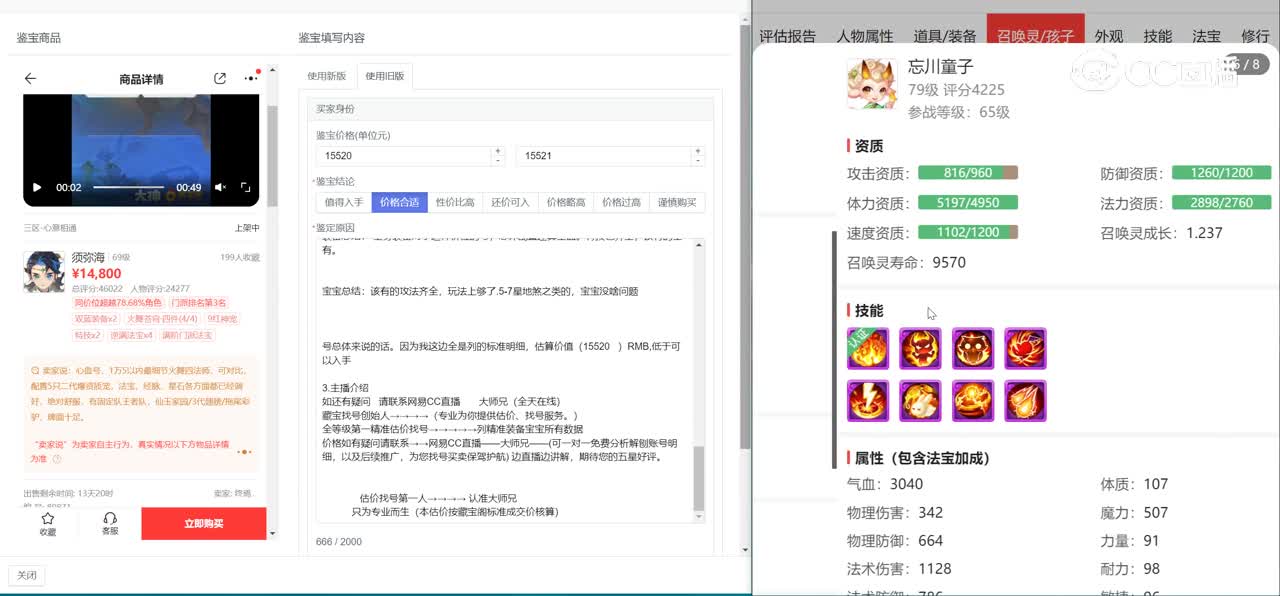Play the product preview video
This screenshot has width=1280, height=596.
37,187
